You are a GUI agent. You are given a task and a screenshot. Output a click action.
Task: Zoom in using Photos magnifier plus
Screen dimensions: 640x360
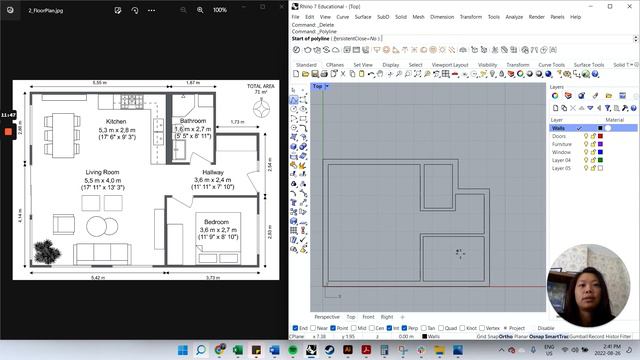click(200, 10)
